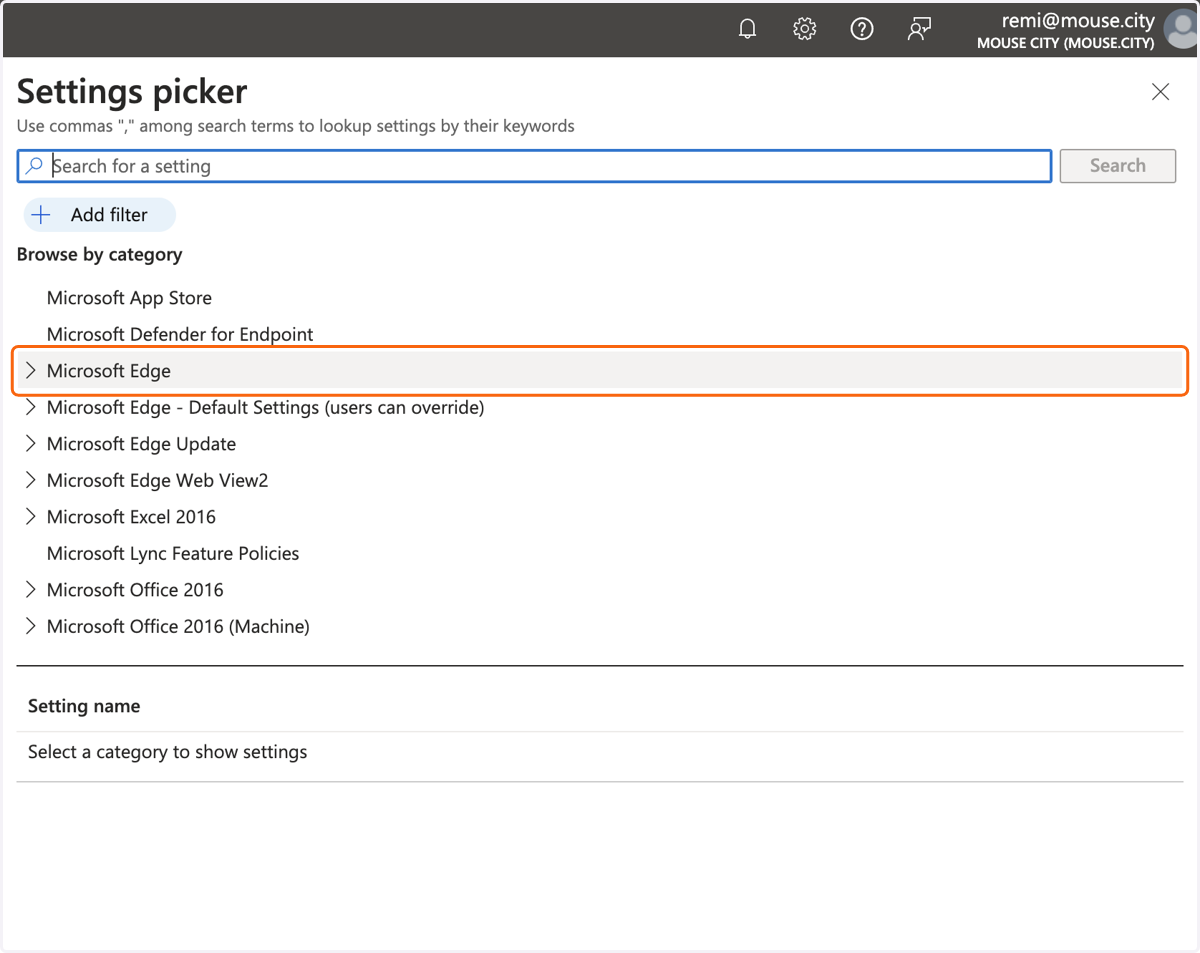Select the Microsoft Defender for Endpoint category

(x=180, y=334)
